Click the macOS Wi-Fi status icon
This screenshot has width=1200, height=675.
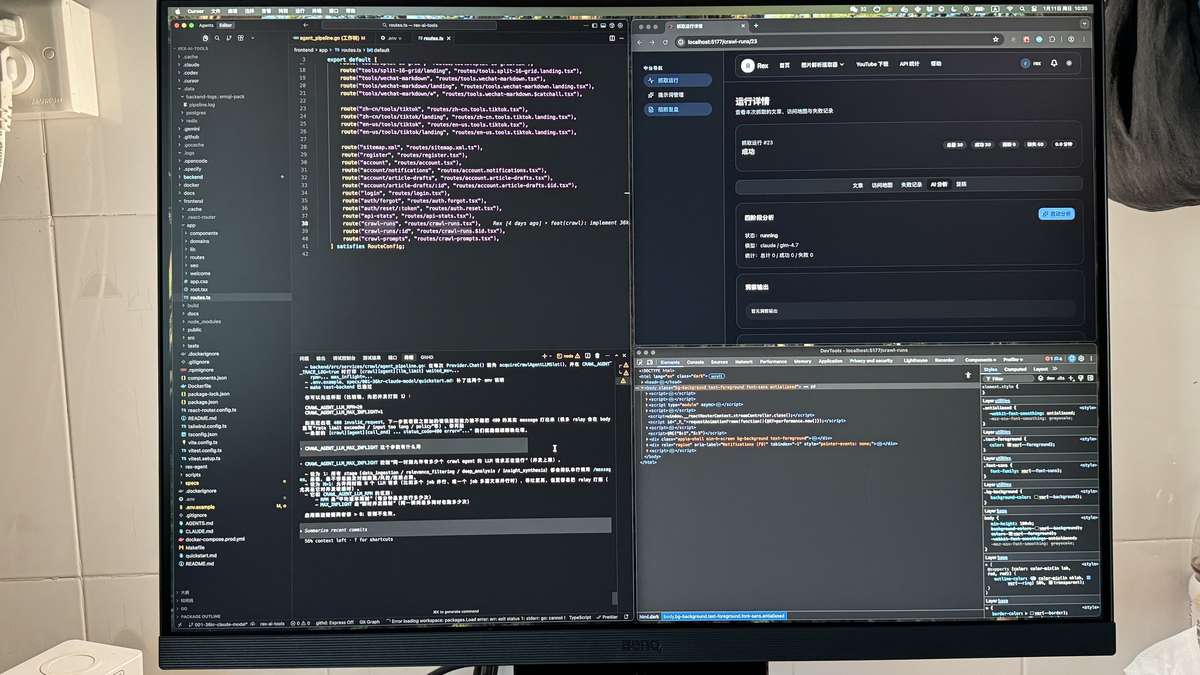[1009, 8]
